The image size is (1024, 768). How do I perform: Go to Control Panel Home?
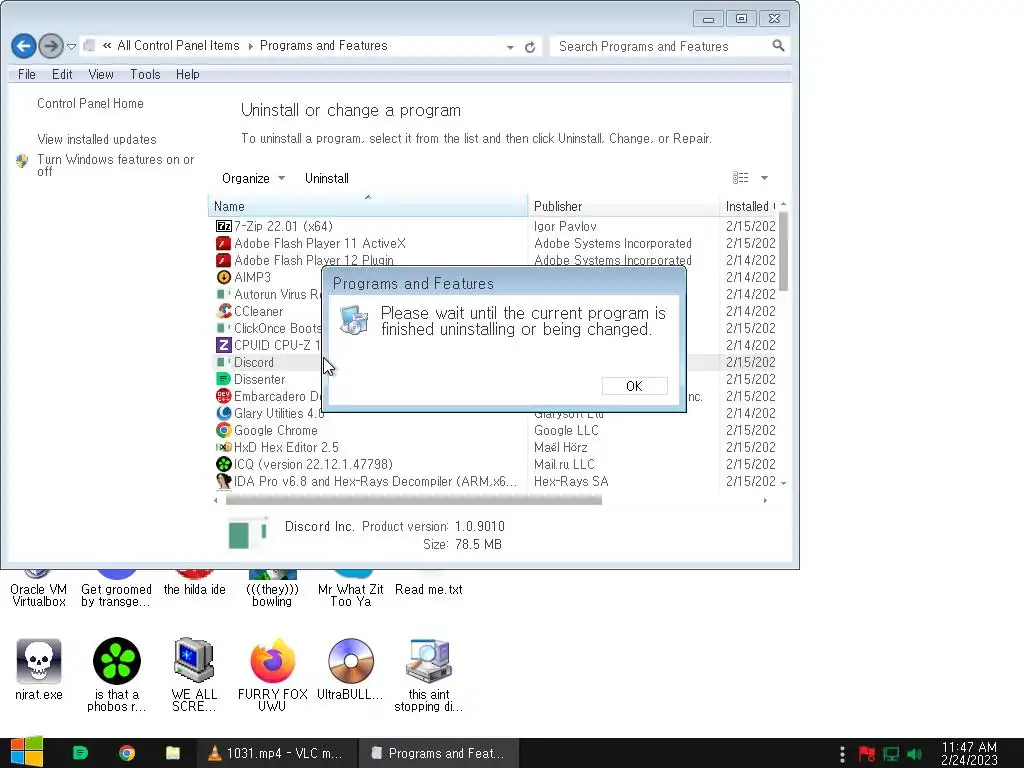tap(90, 103)
